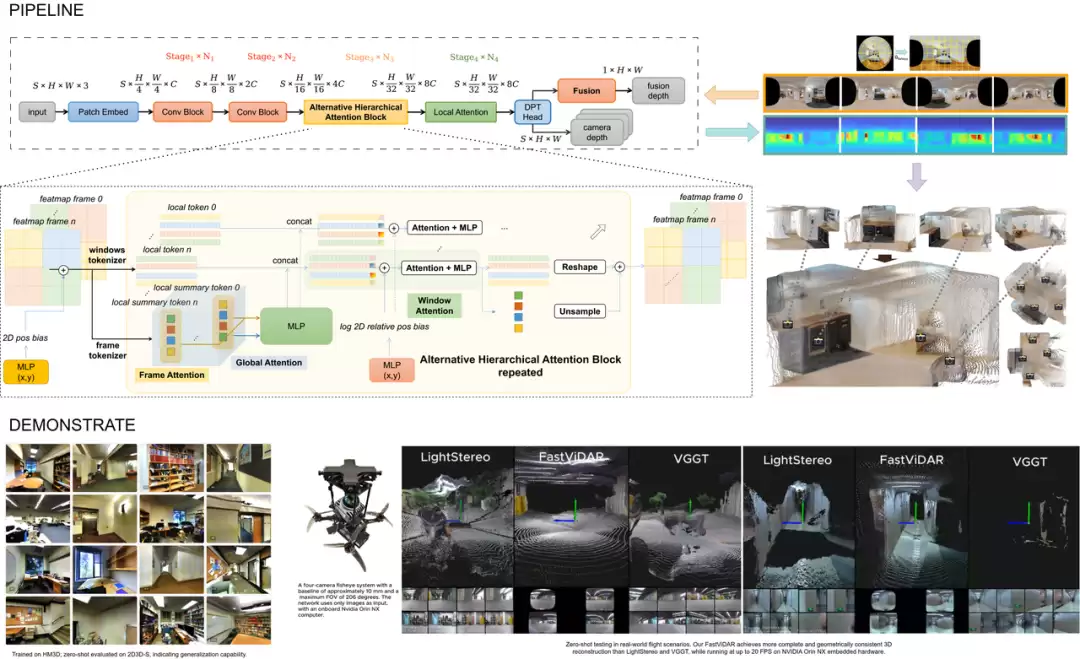1080x659 pixels.
Task: Click the fusion depth output box
Action: [658, 91]
